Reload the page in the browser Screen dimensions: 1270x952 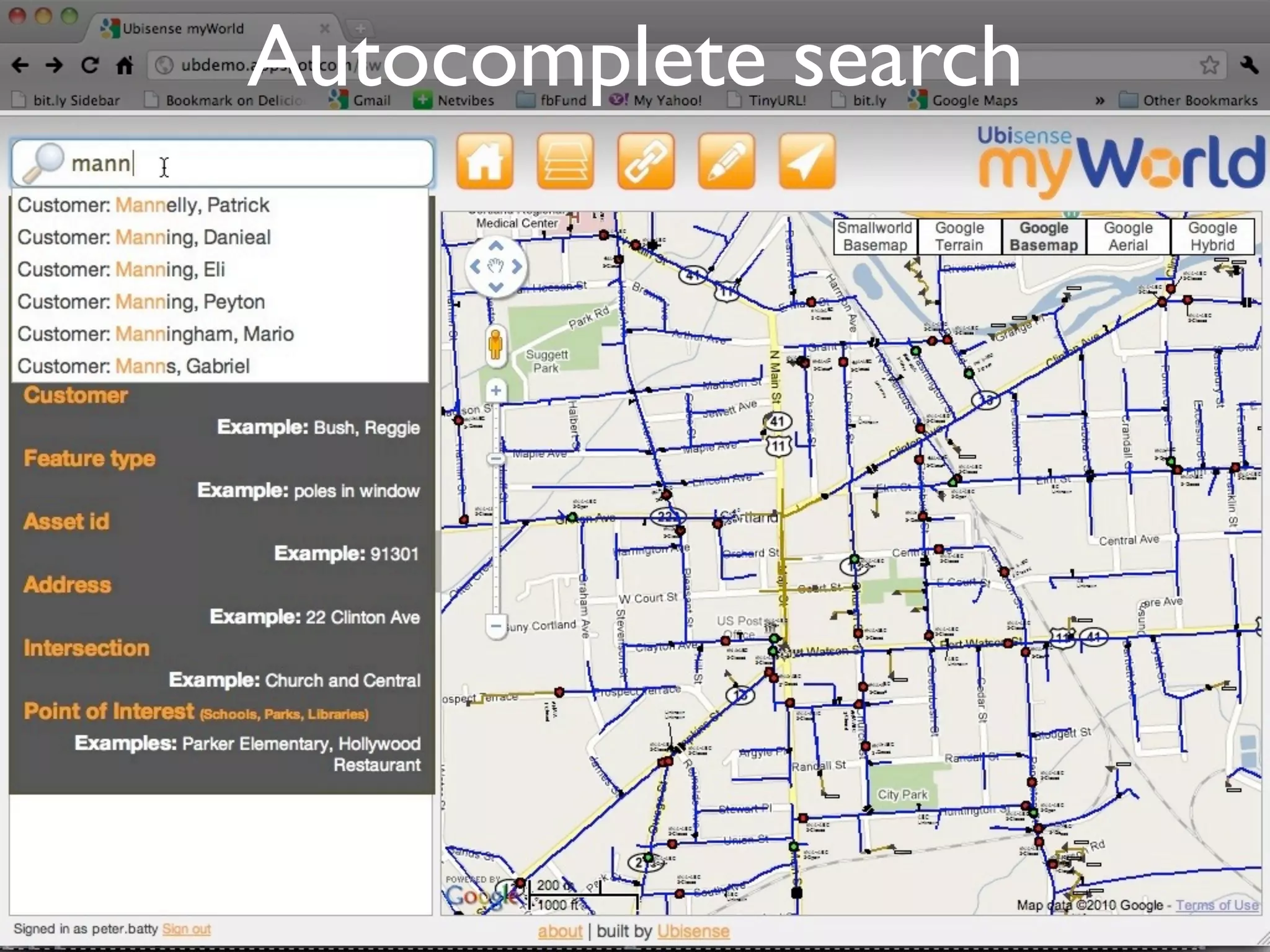pyautogui.click(x=90, y=64)
